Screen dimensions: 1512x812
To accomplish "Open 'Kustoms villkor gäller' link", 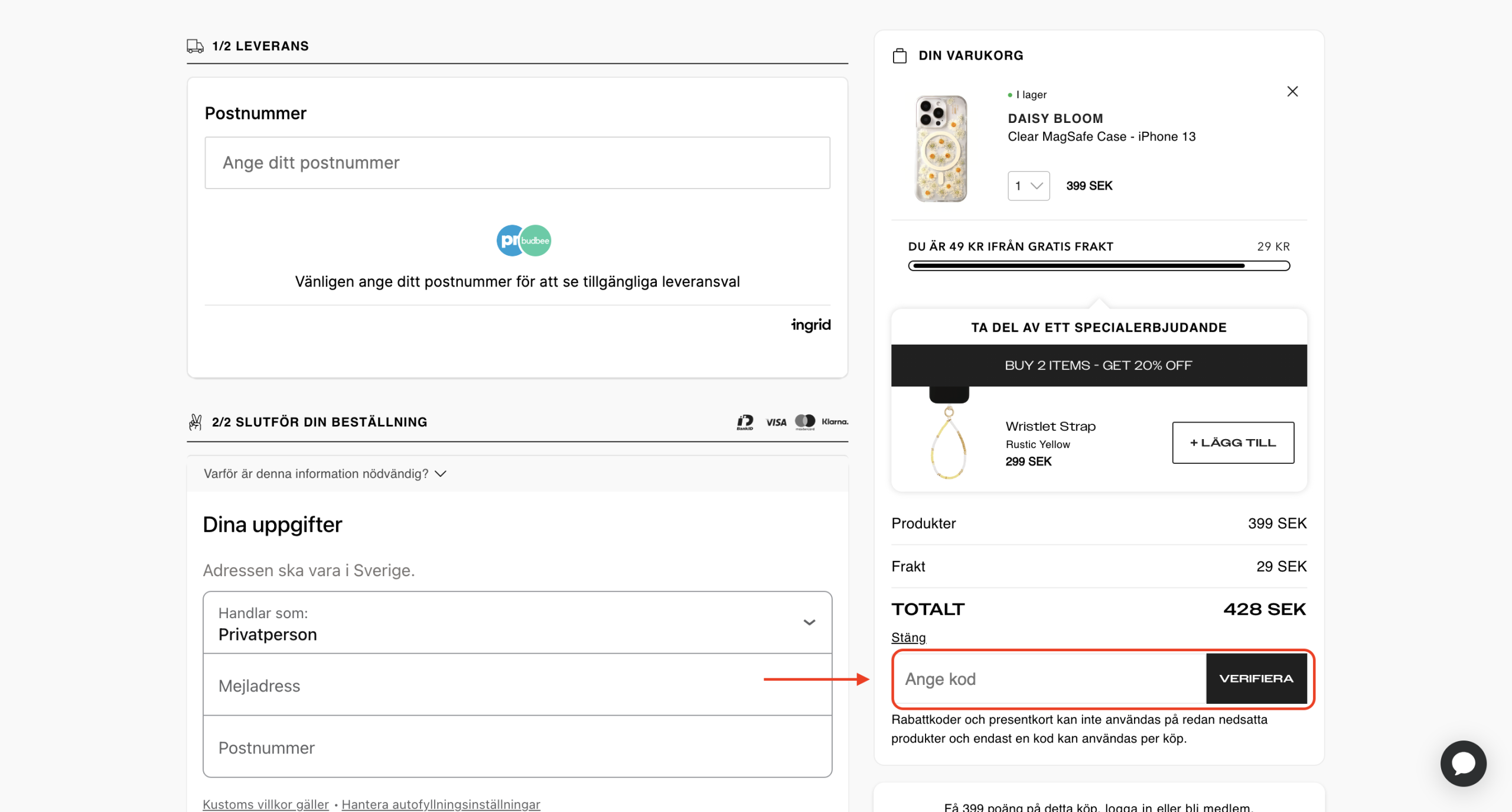I will (x=266, y=804).
